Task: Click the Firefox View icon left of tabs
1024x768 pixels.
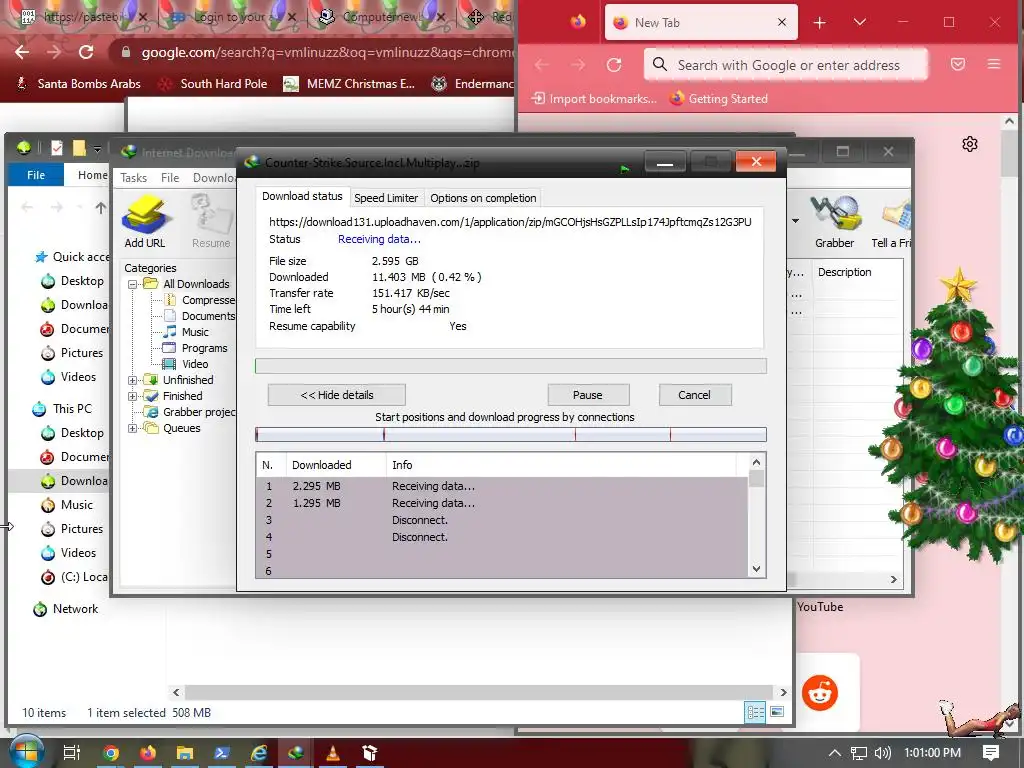Action: (578, 22)
